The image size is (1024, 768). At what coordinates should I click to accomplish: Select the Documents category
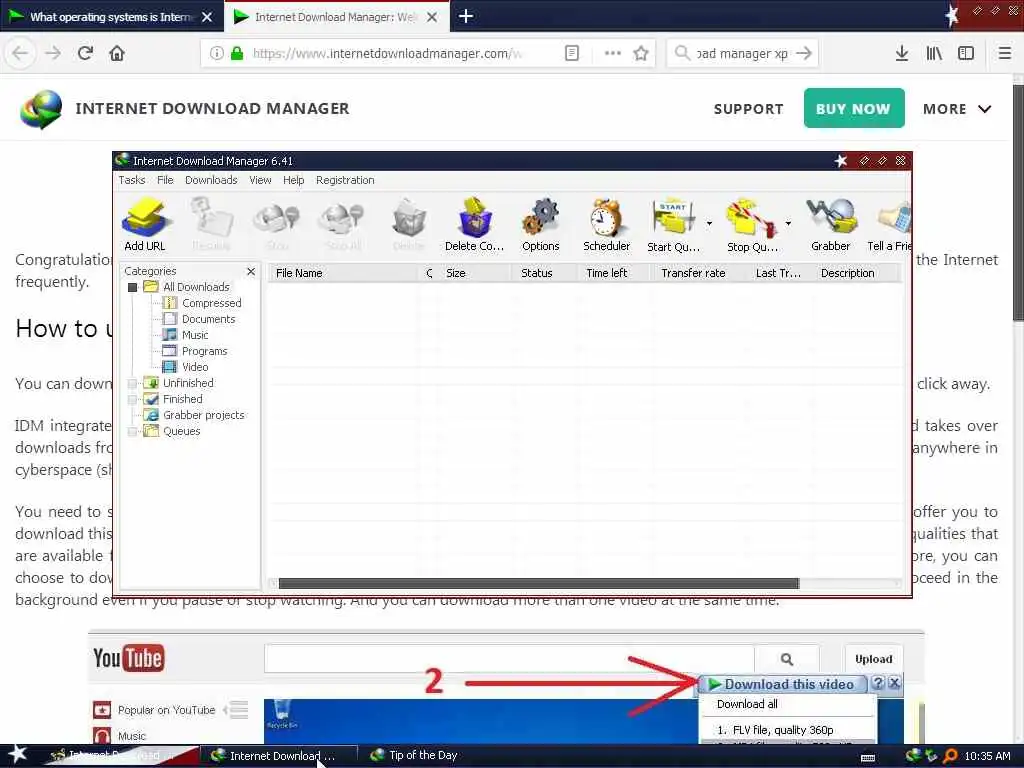coord(208,319)
